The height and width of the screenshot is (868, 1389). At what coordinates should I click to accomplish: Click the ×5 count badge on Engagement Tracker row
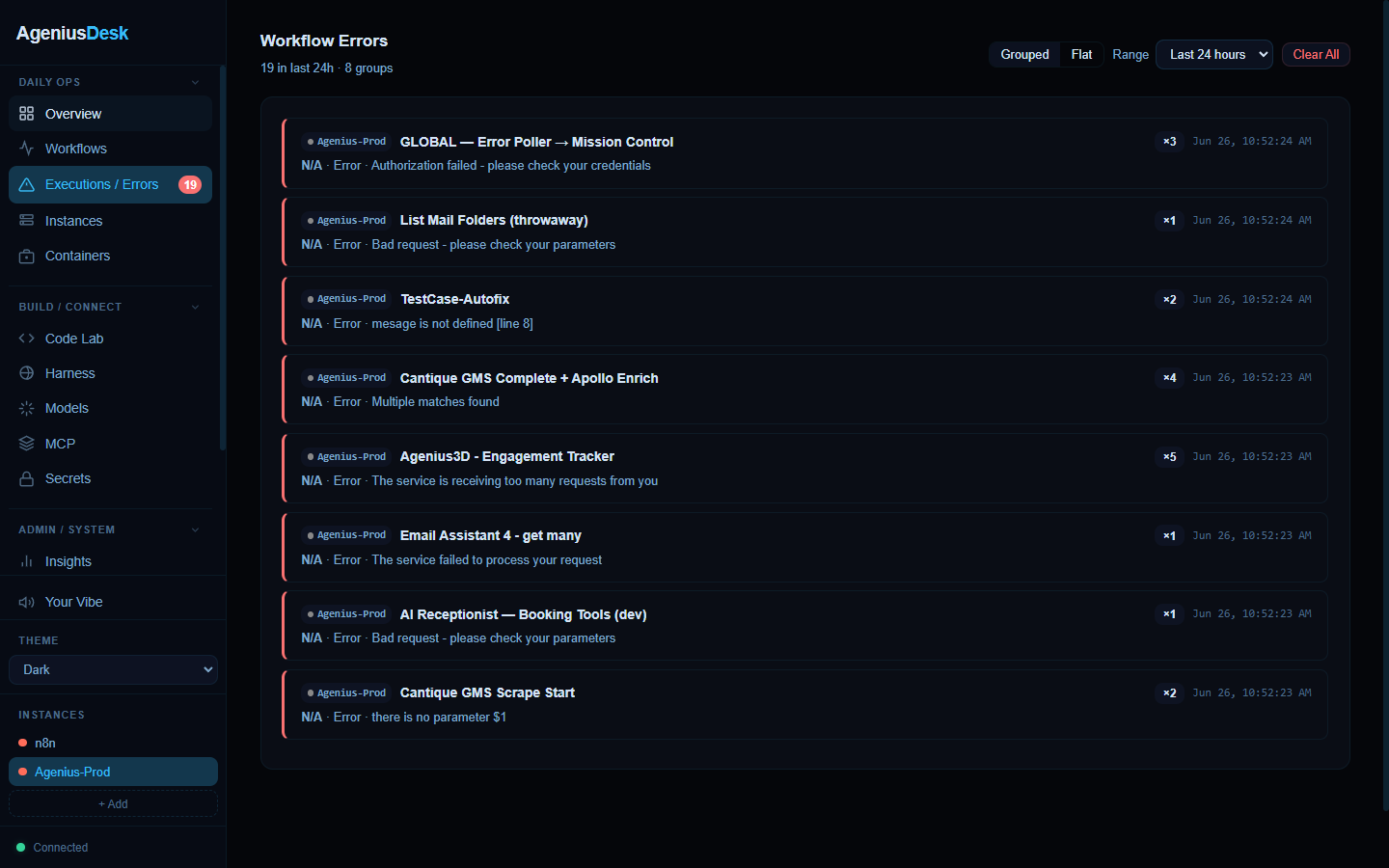pyautogui.click(x=1169, y=457)
